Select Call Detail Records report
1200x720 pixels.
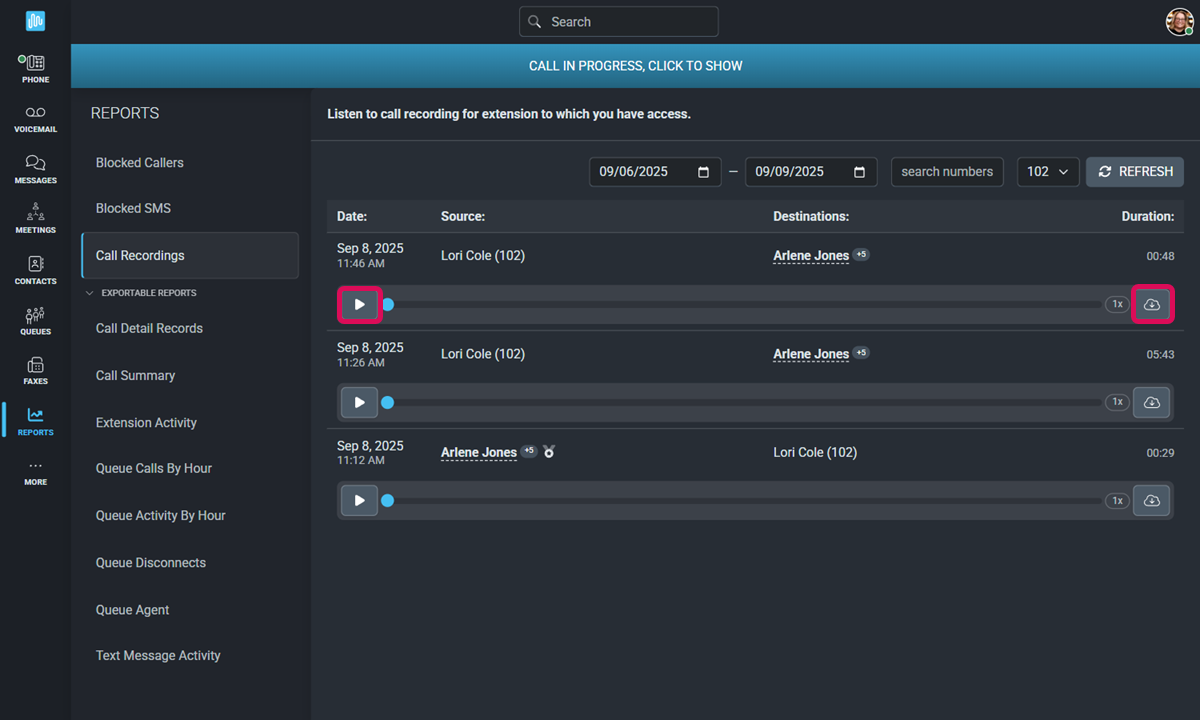pos(149,328)
